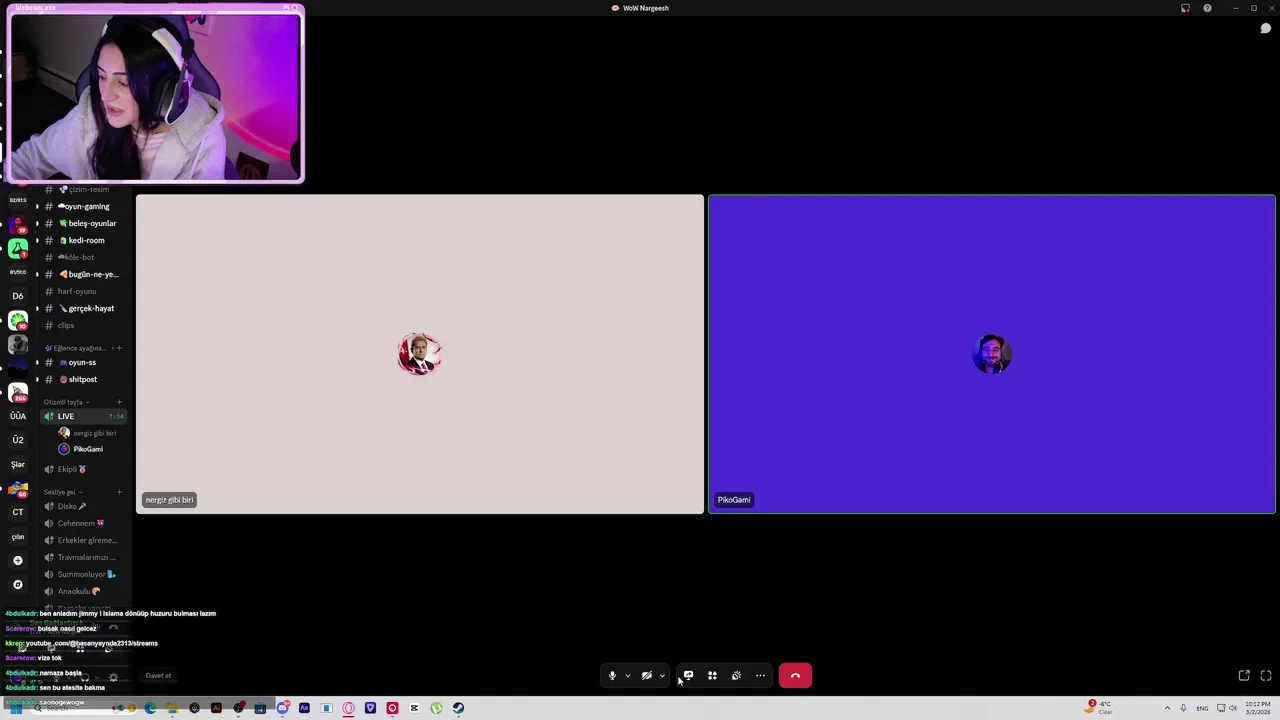The width and height of the screenshot is (1280, 720).
Task: Click the Davet et invite button
Action: click(158, 676)
